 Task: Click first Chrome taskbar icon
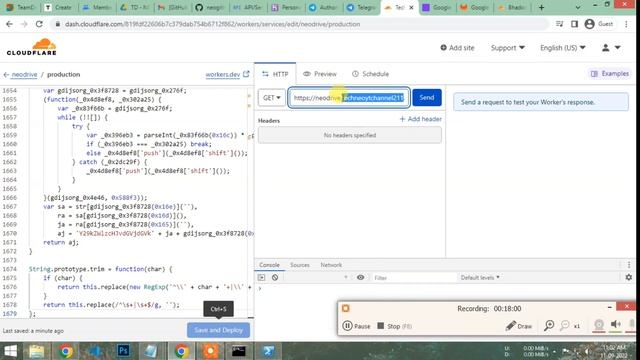[65, 351]
